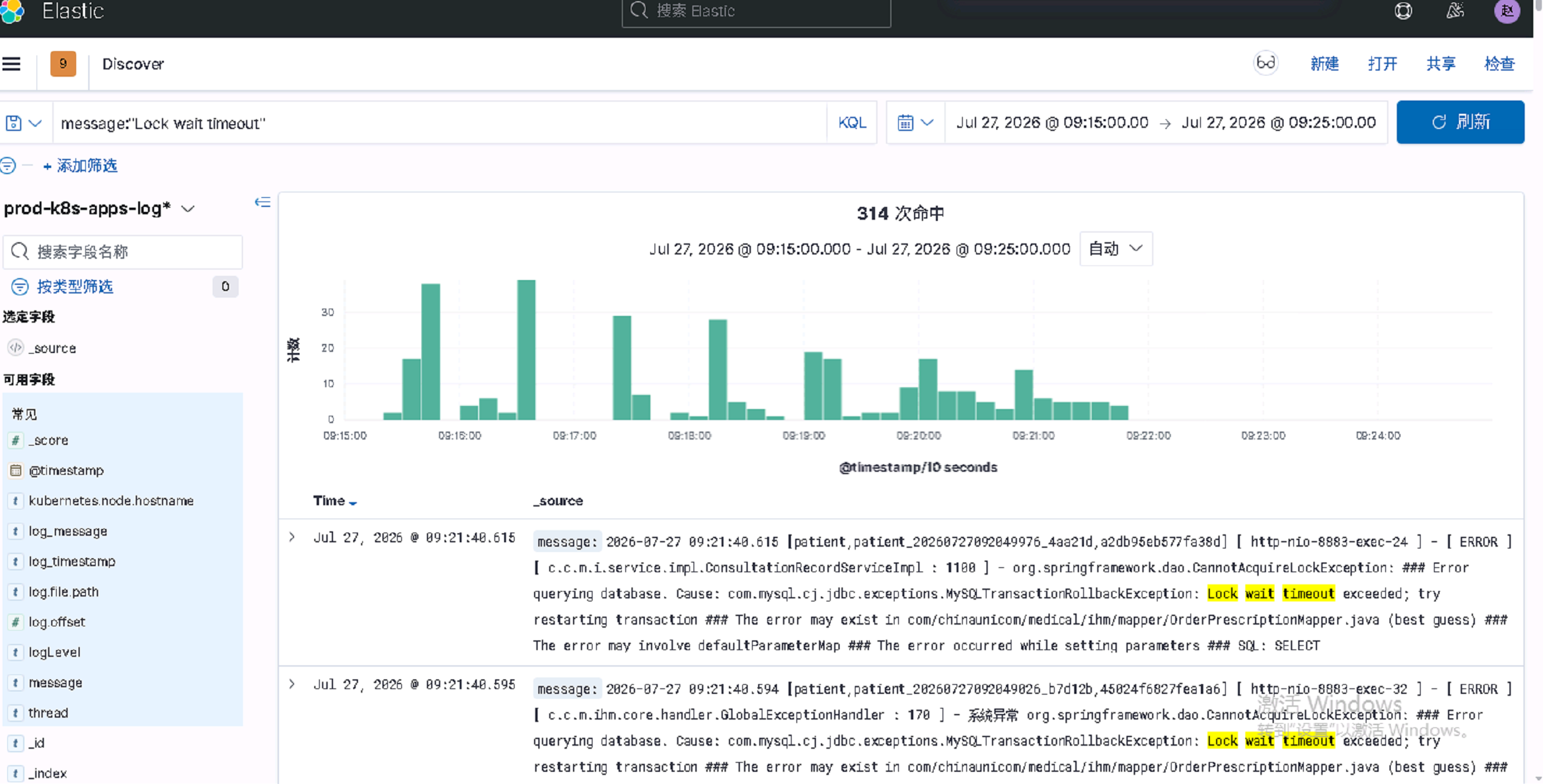This screenshot has height=784, width=1543.
Task: Select the logLevel field name
Action: [55, 653]
